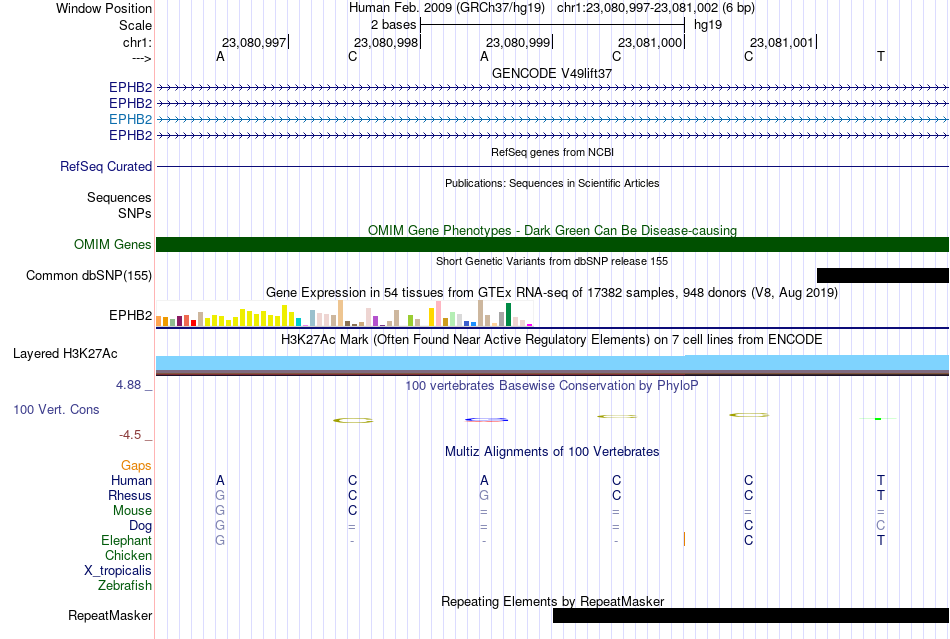This screenshot has height=639, width=950.
Task: Click the 4.88 PhyloP upper limit value
Action: pyautogui.click(x=128, y=385)
